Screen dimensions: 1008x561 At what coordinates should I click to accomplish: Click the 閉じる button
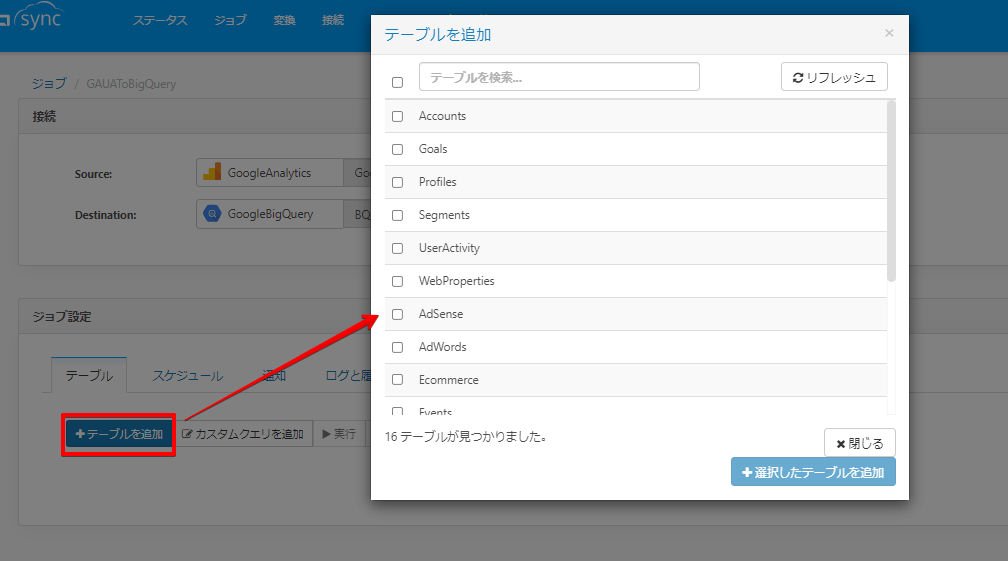tap(859, 443)
